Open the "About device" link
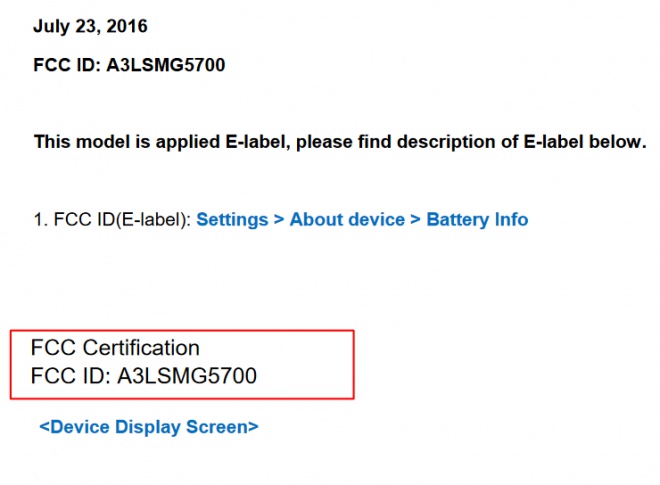This screenshot has height=485, width=660. pyautogui.click(x=347, y=219)
